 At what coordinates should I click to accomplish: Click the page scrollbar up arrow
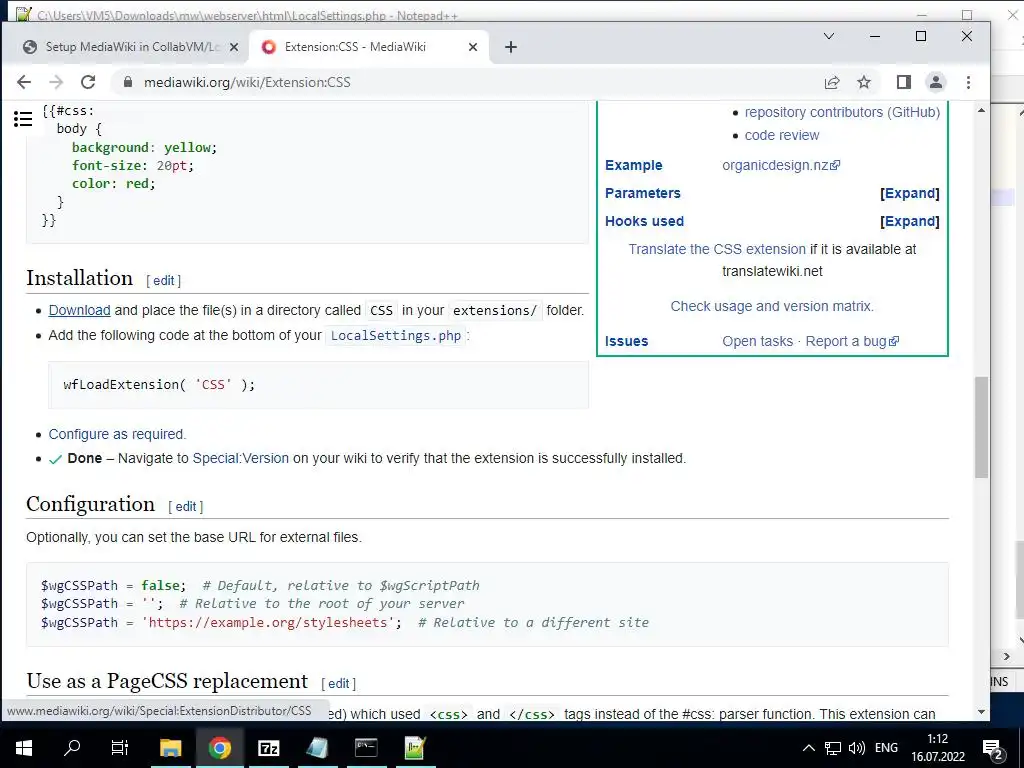[982, 110]
